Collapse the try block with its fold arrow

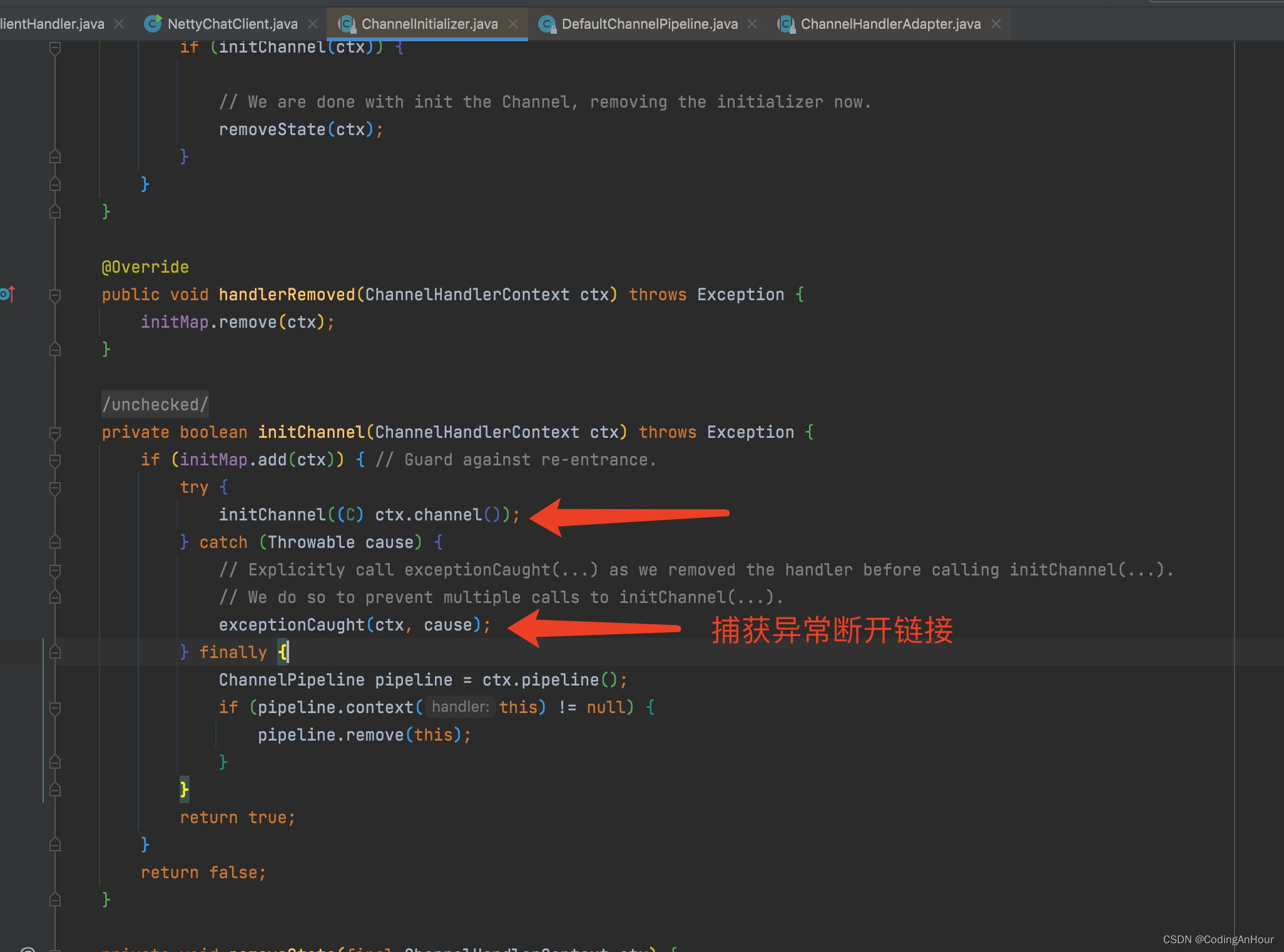55,487
